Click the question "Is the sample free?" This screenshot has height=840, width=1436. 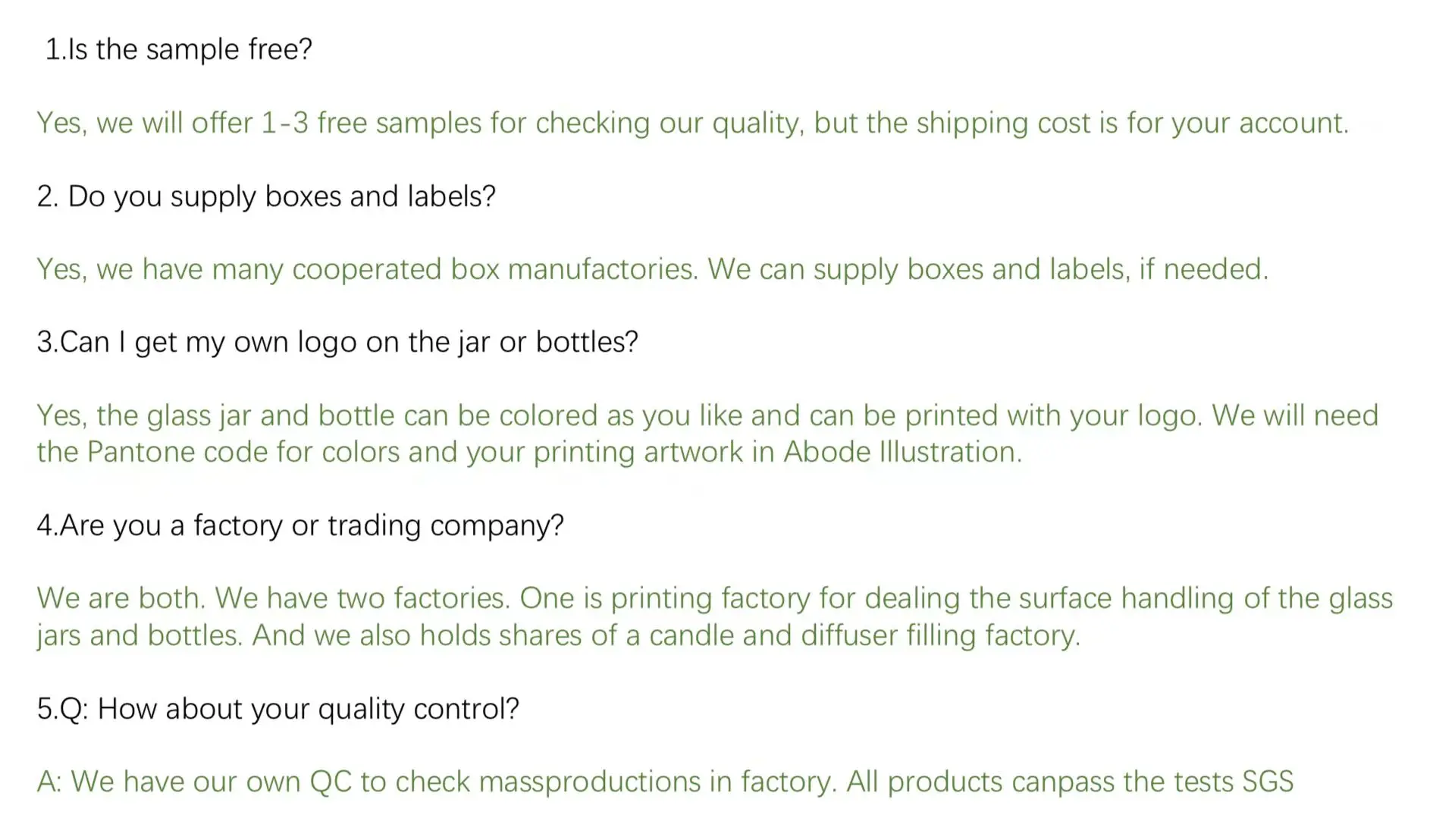(x=179, y=50)
